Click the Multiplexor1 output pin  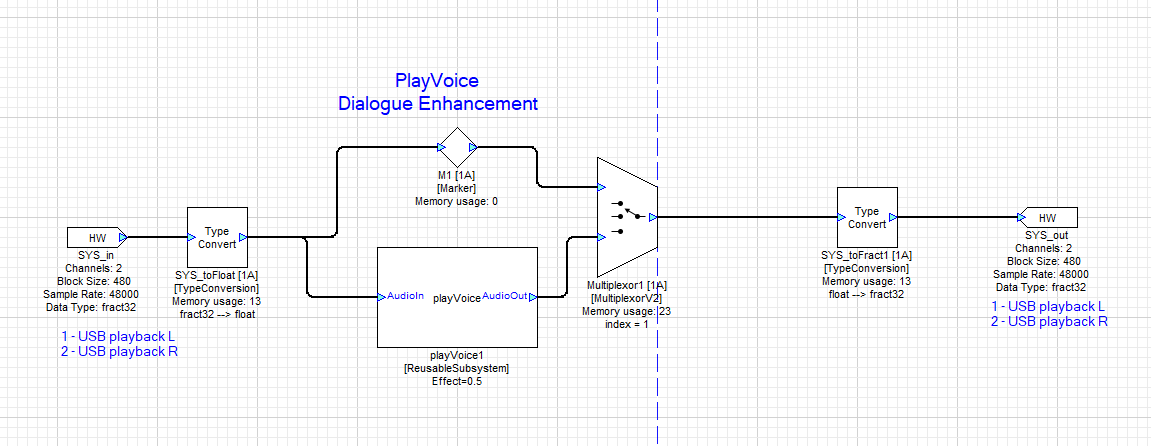(x=652, y=216)
